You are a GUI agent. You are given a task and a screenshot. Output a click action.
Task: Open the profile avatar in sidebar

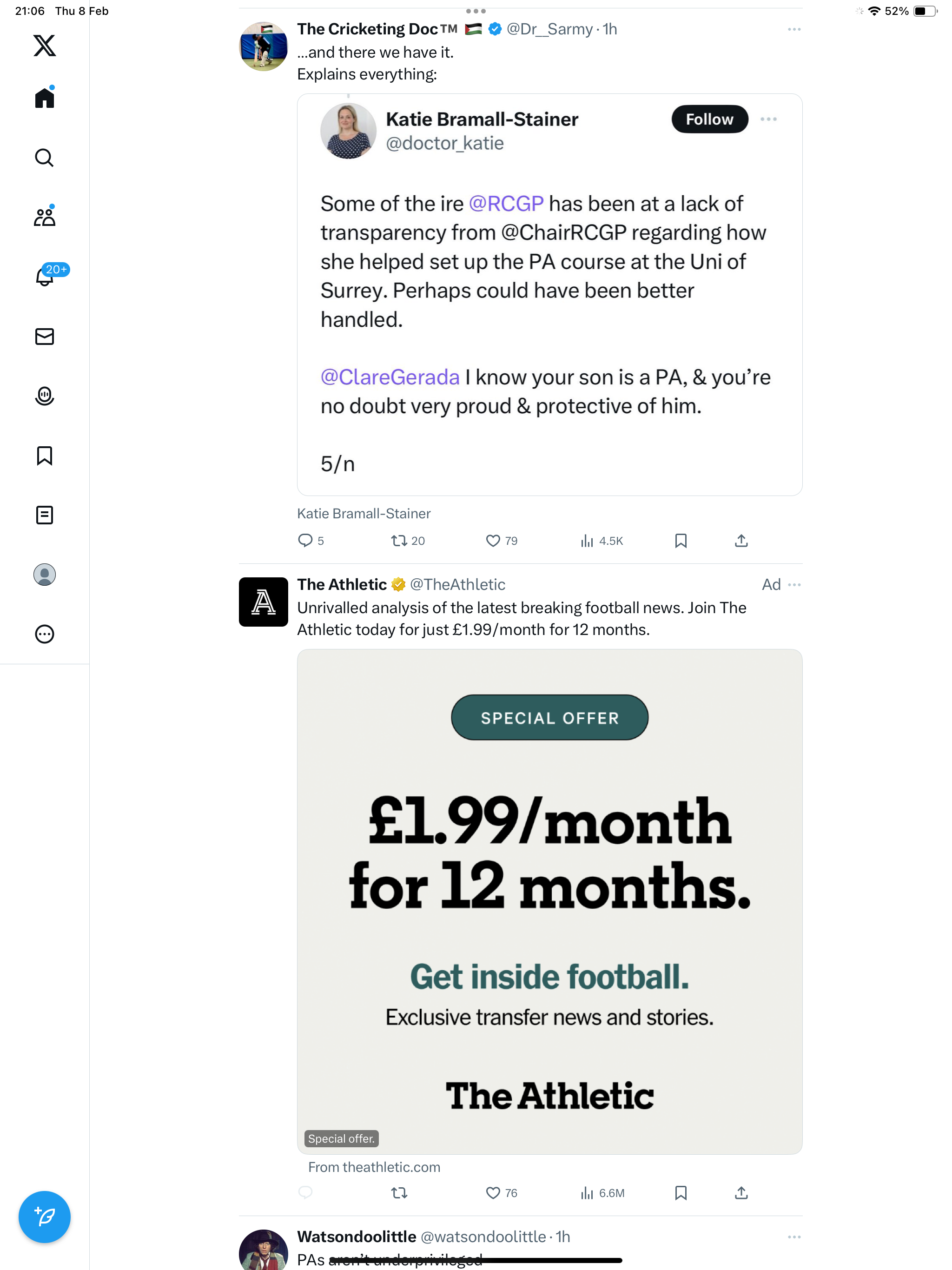tap(44, 575)
